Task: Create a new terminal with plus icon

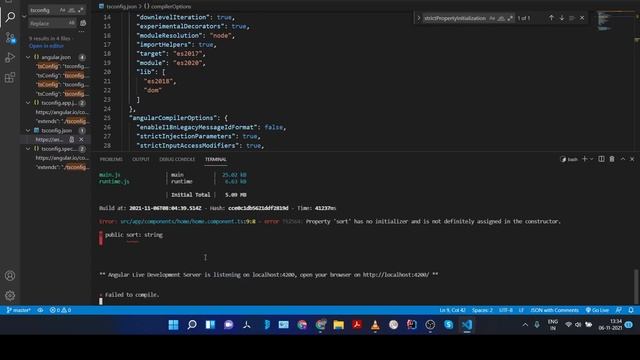Action: click(x=584, y=159)
